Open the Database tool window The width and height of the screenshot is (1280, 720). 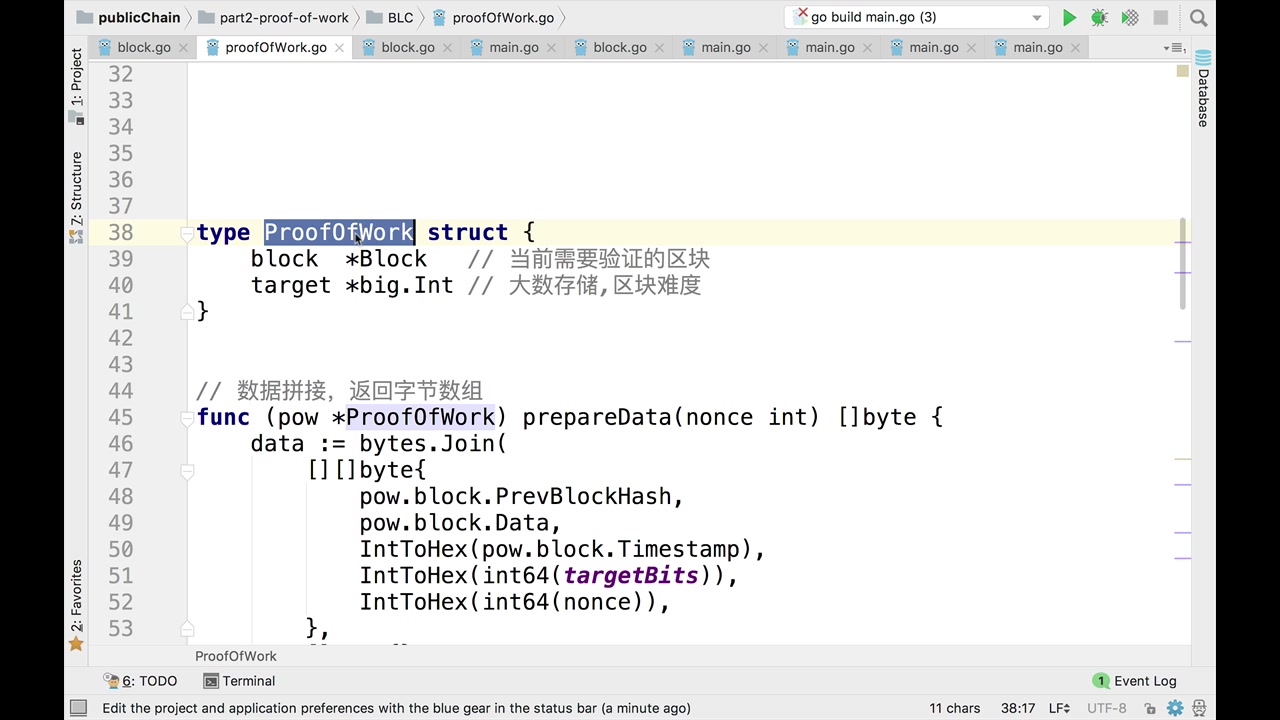pos(1203,89)
